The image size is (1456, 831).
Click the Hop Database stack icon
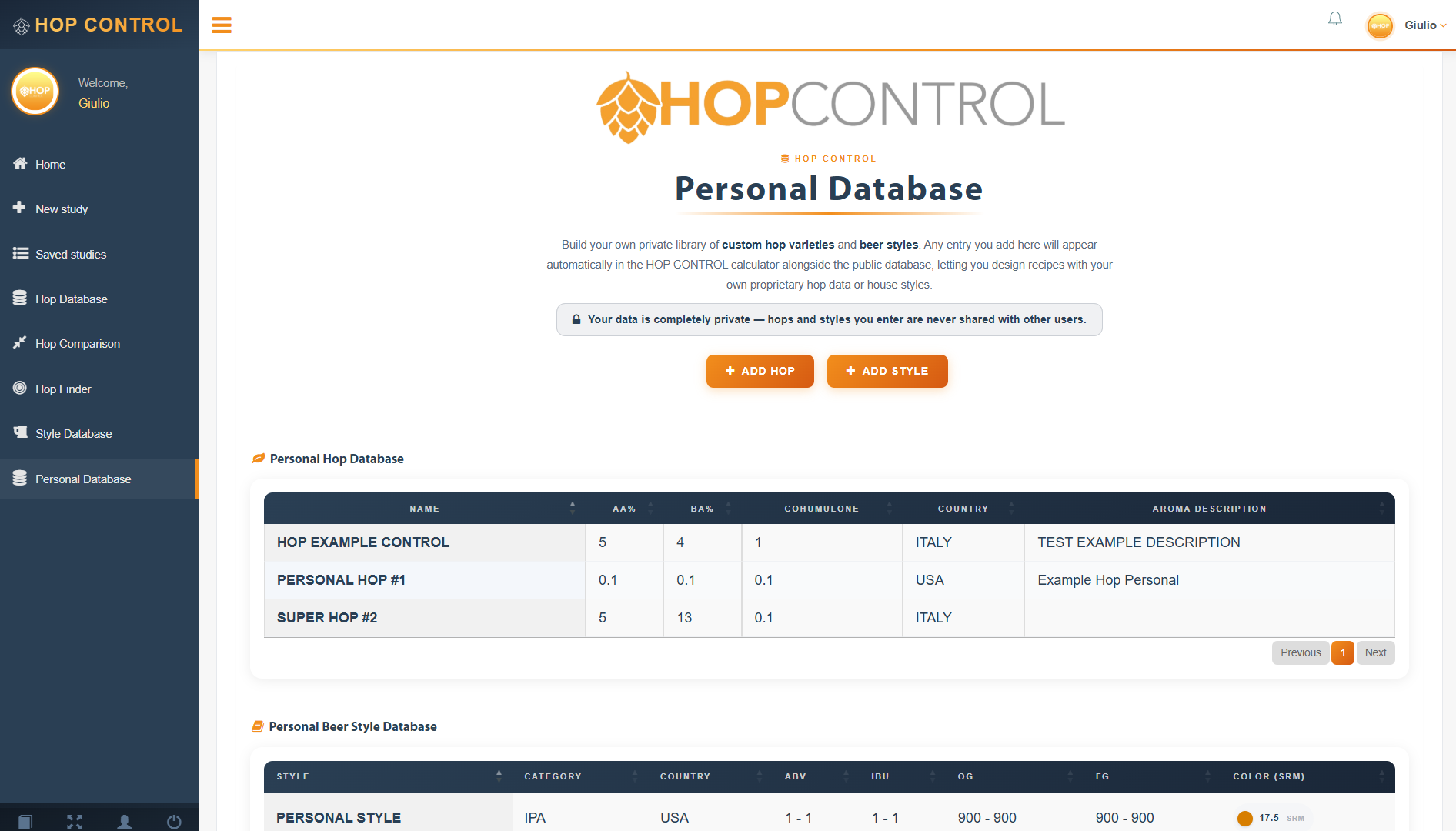click(20, 298)
